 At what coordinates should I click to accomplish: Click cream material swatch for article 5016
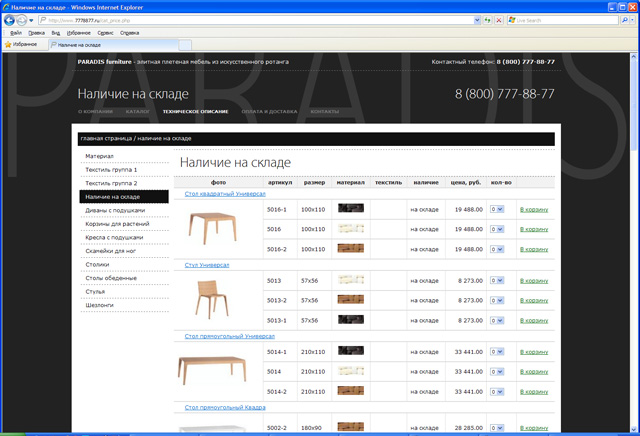click(x=351, y=228)
